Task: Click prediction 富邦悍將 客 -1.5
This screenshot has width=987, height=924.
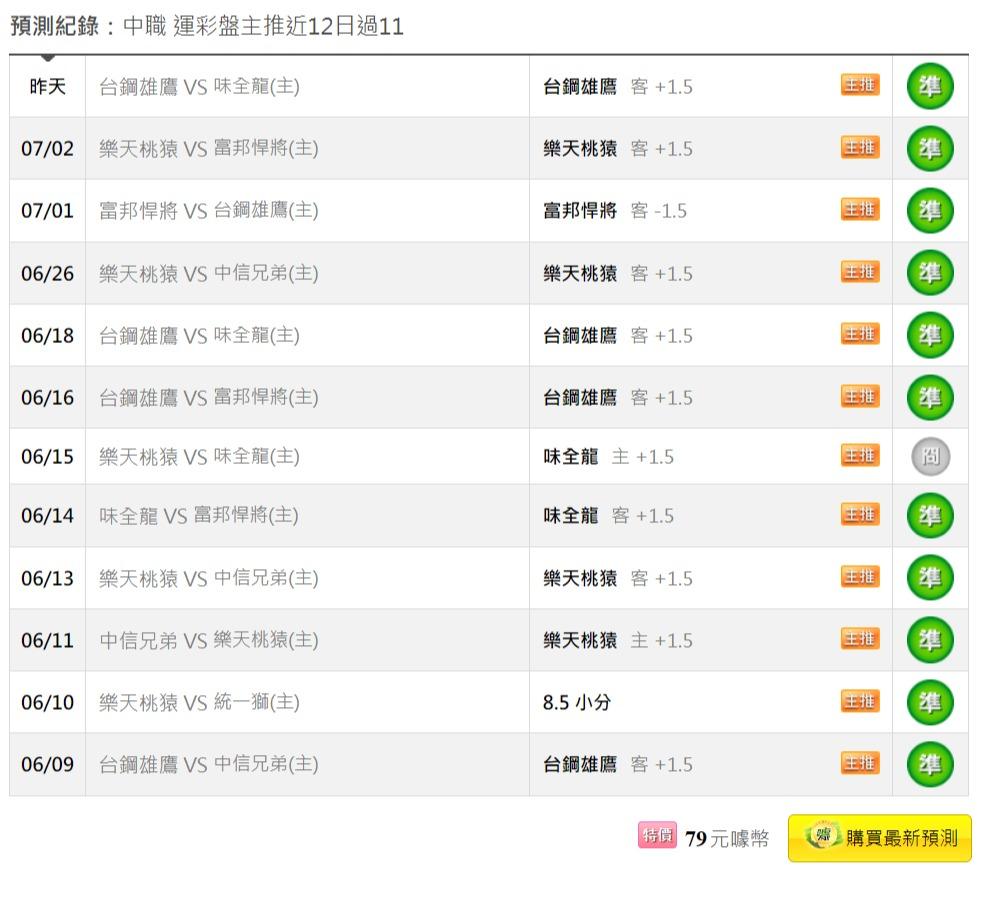Action: pos(614,210)
